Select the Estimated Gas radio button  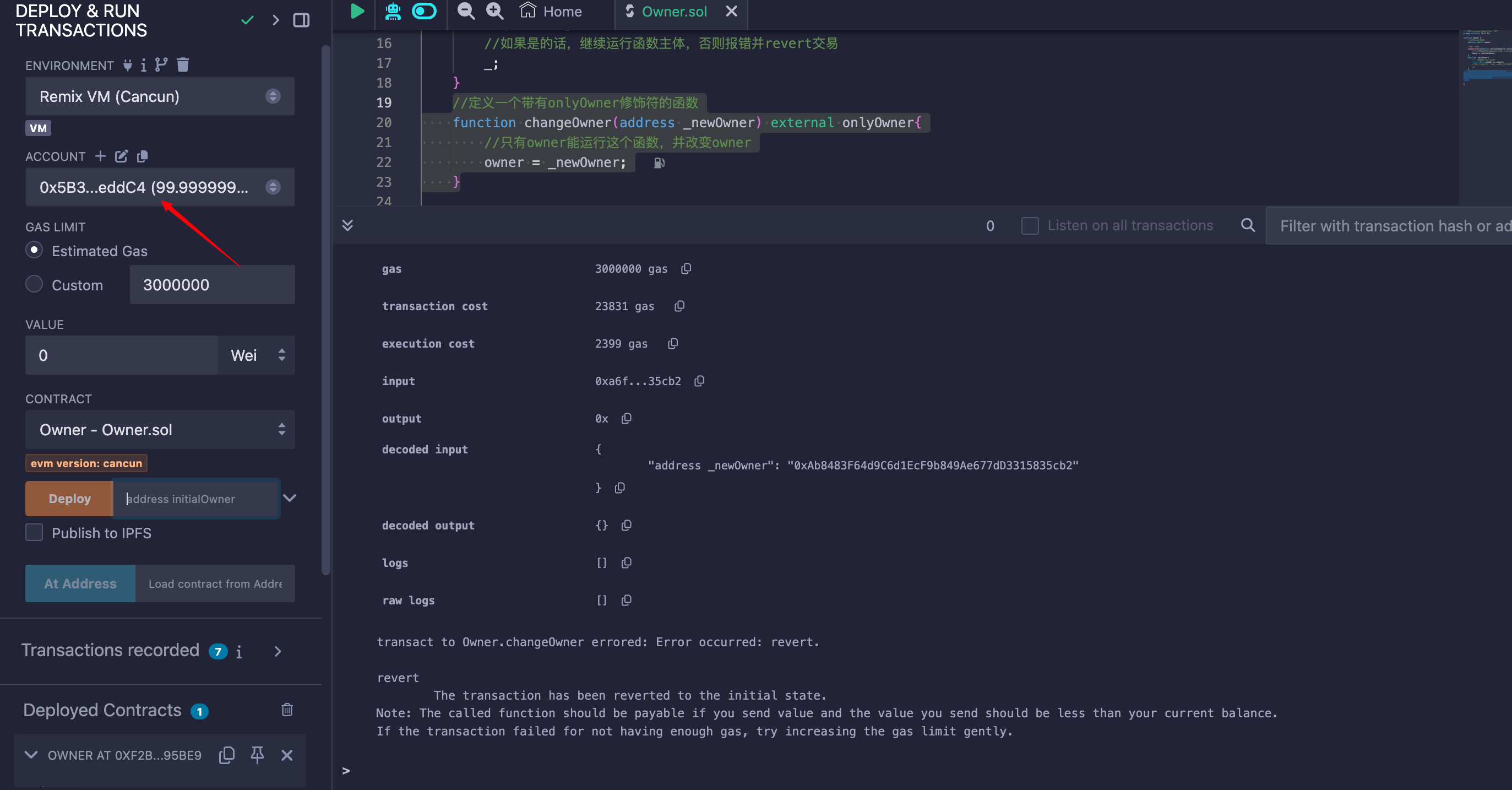34,250
